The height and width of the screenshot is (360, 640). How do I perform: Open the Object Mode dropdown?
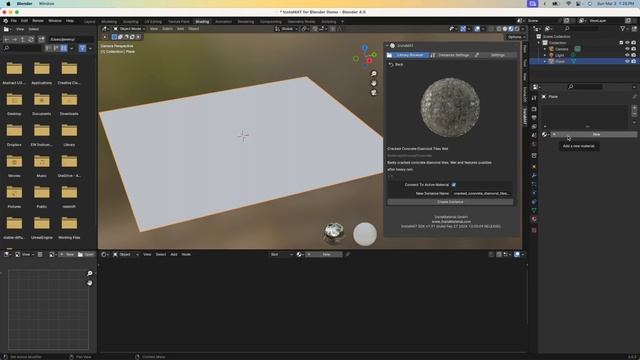129,29
